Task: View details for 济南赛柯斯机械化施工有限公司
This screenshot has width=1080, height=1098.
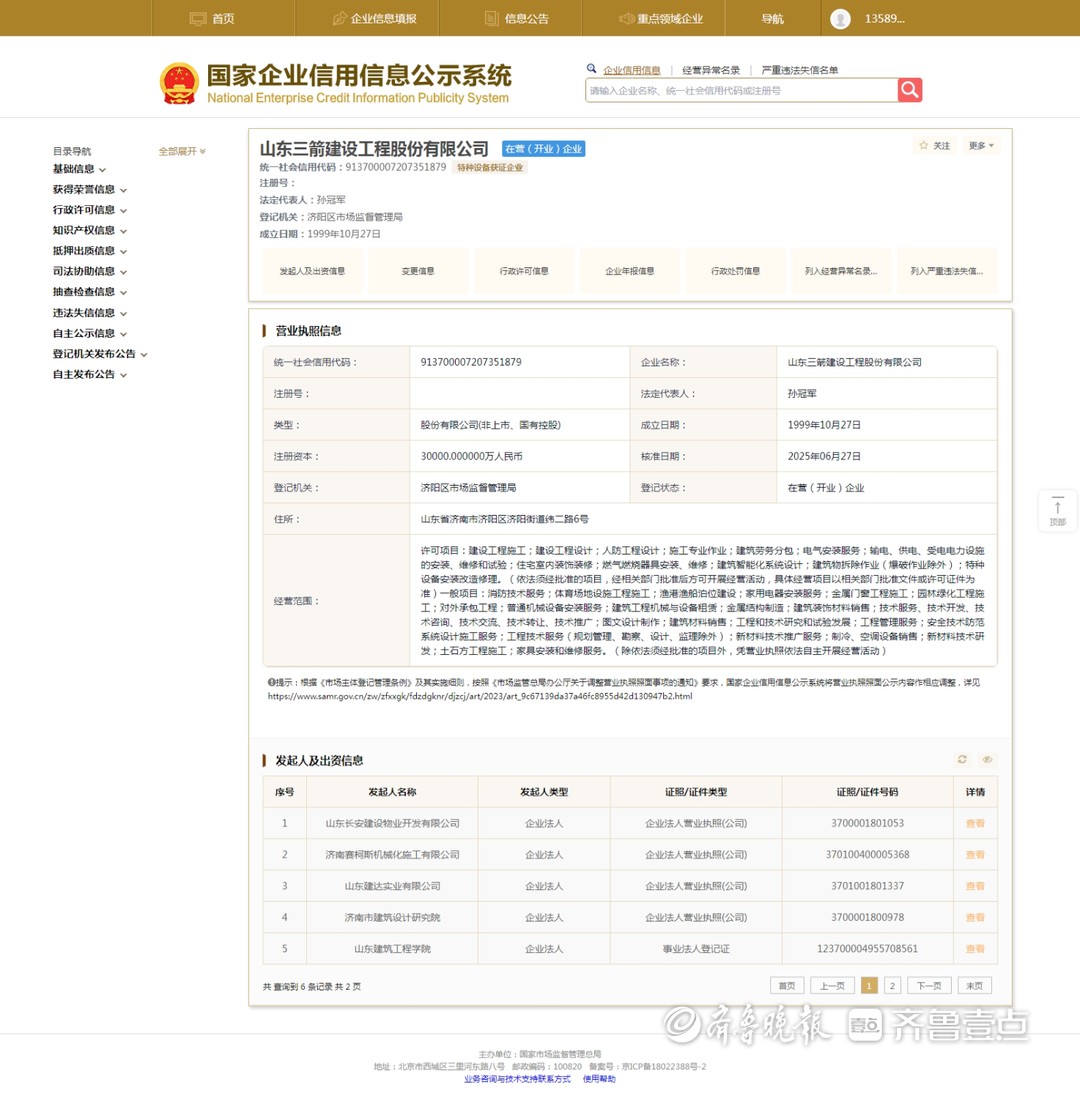Action: (x=975, y=854)
